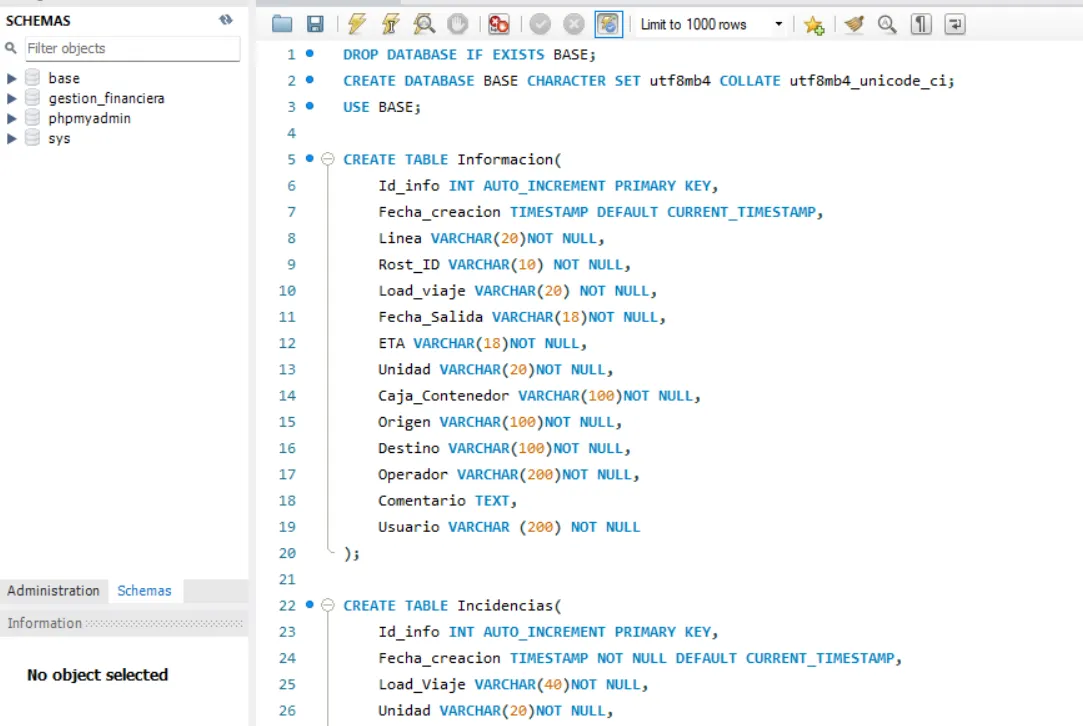Image resolution: width=1083 pixels, height=726 pixels.
Task: Commit transaction checkmark icon
Action: point(540,24)
